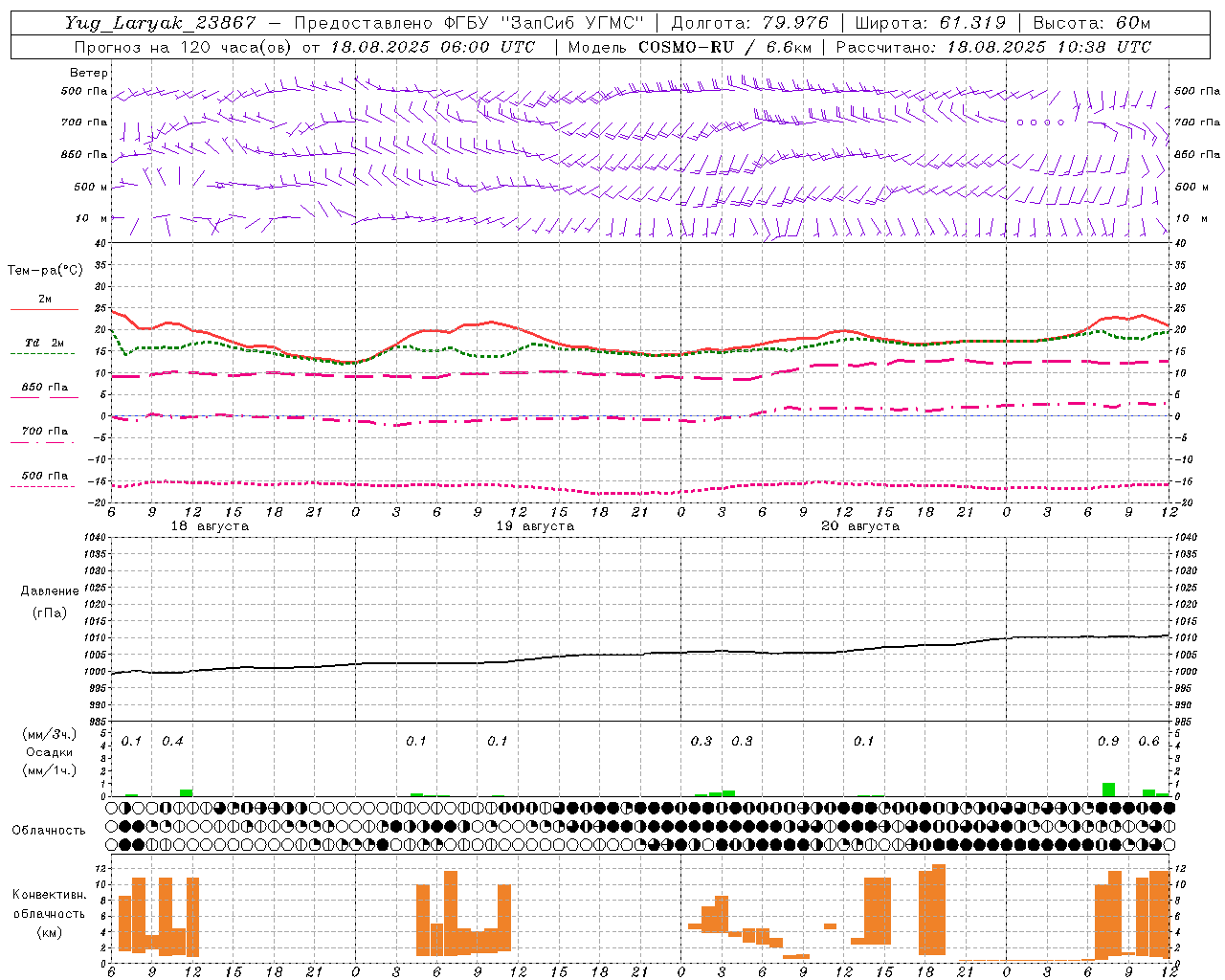The width and height of the screenshot is (1225, 980).
Task: Click the Td 2м dew point legend label
Action: (45, 343)
